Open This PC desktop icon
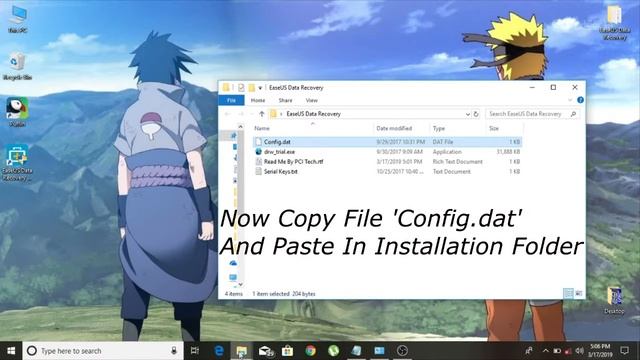This screenshot has width=640, height=360. click(18, 18)
